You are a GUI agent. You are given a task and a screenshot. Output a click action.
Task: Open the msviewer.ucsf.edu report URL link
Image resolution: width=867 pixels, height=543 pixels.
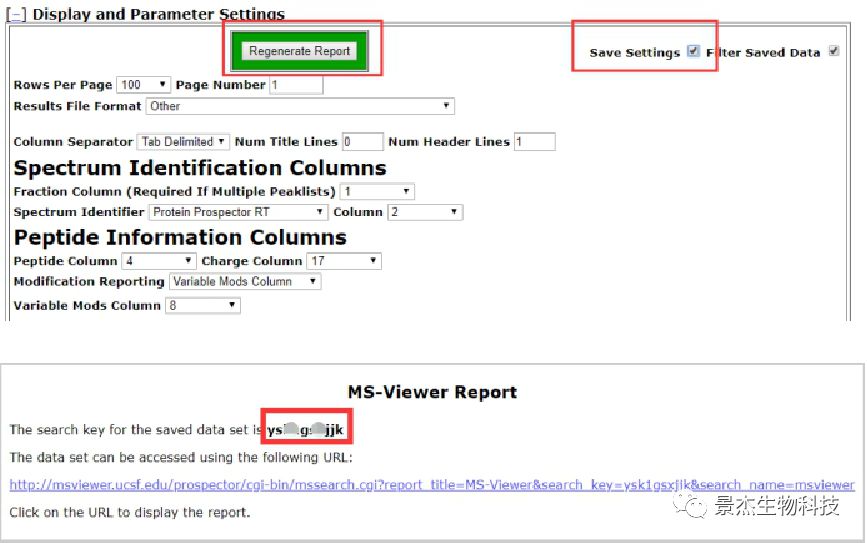[x=432, y=485]
